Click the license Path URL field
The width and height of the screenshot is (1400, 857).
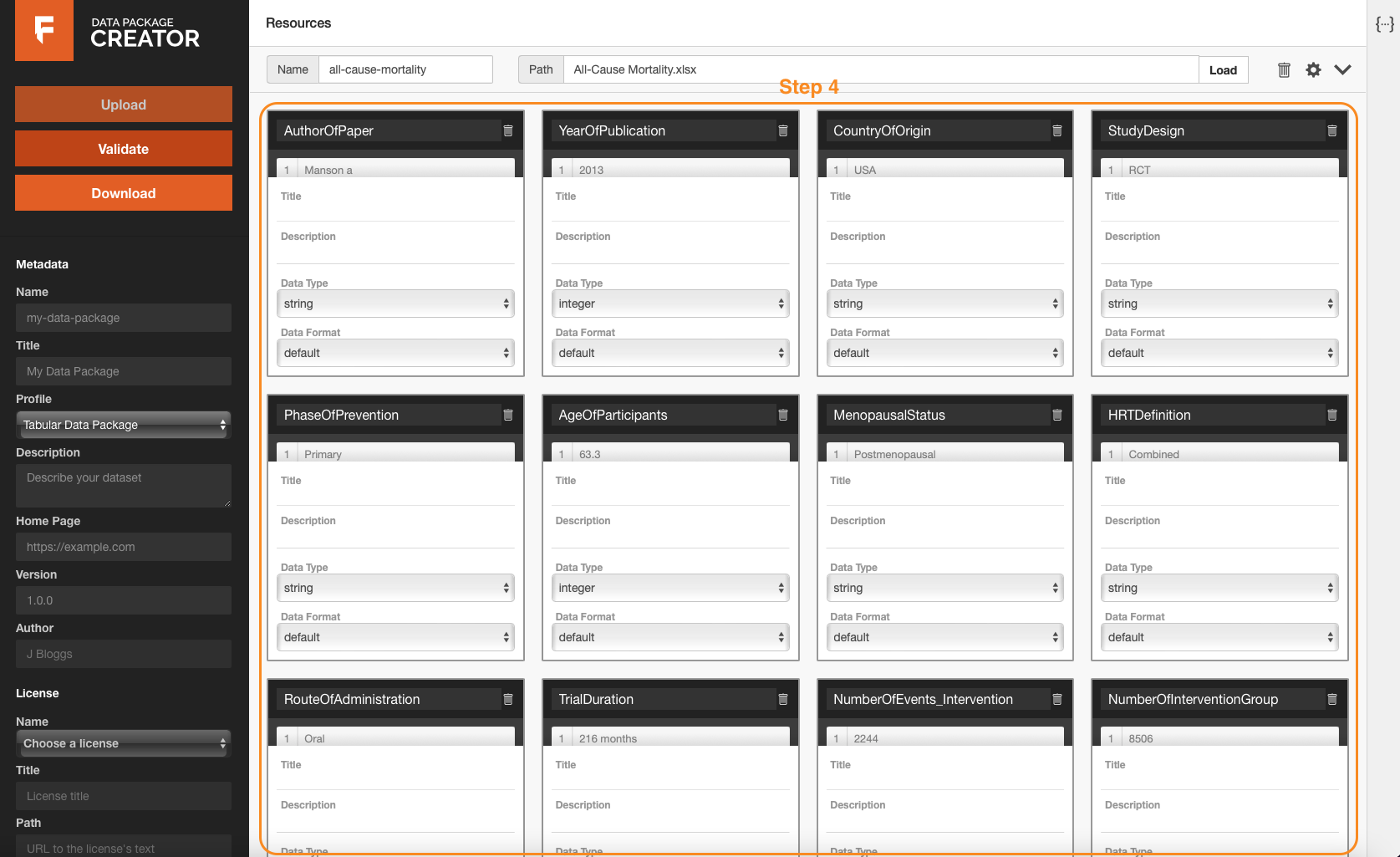[124, 846]
